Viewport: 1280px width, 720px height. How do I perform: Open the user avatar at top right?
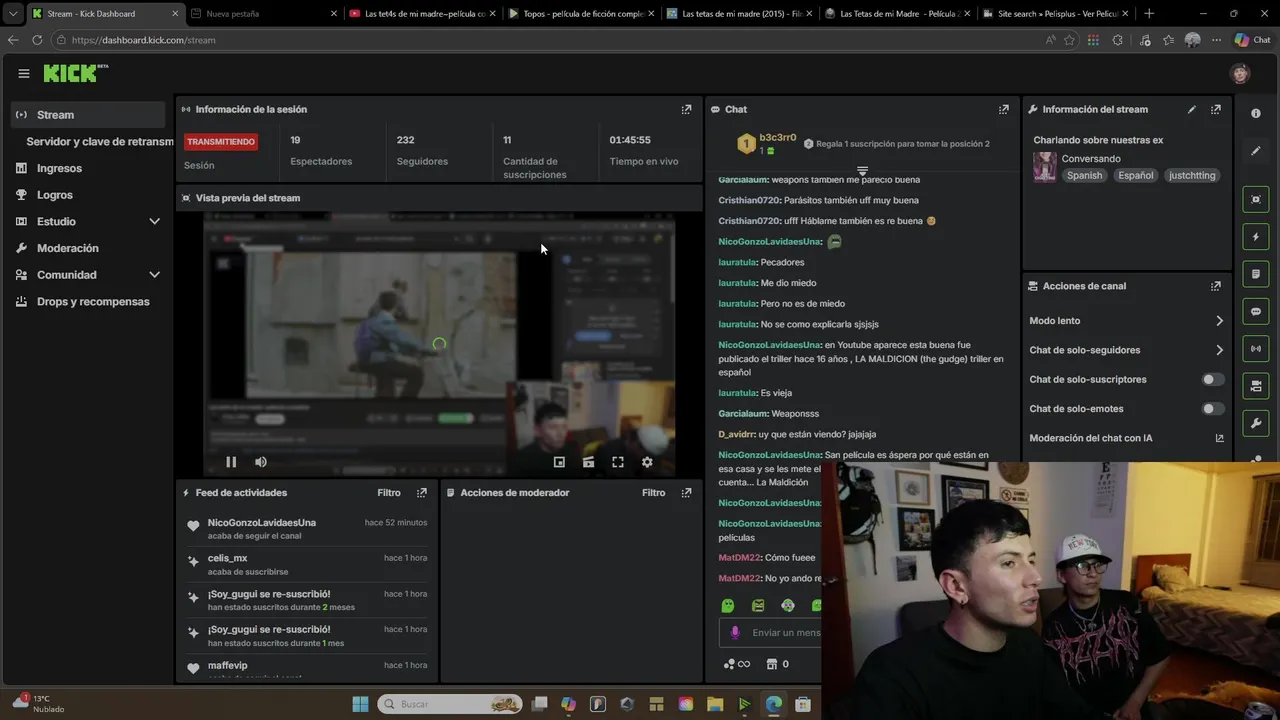coord(1240,73)
